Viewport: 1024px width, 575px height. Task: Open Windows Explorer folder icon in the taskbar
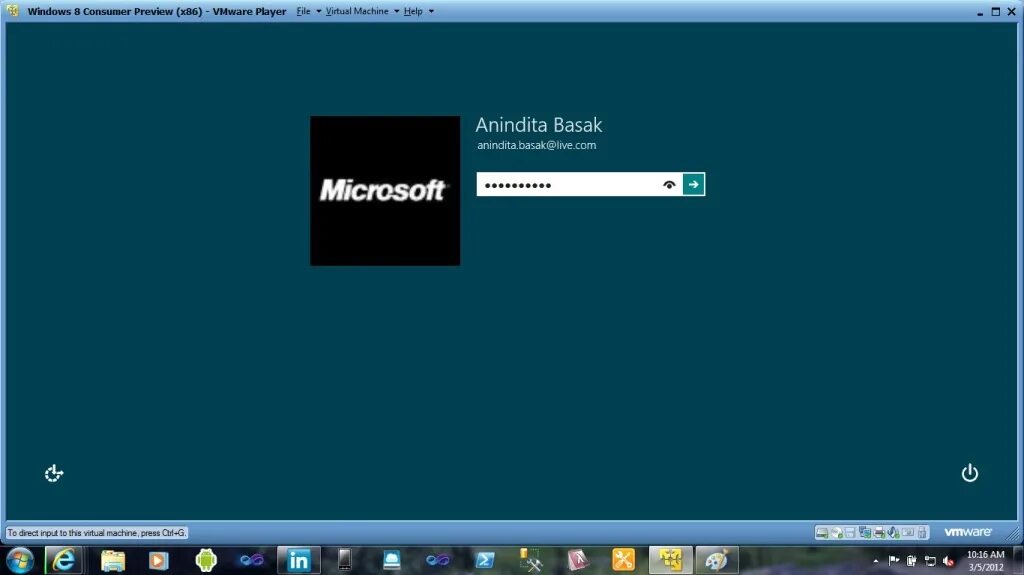click(112, 561)
